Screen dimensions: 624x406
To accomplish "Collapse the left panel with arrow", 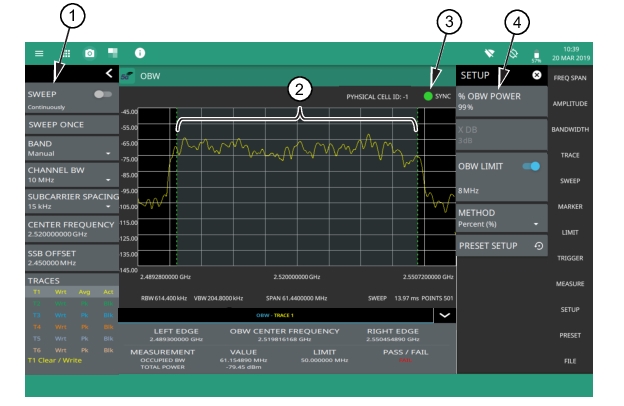I will [x=108, y=74].
